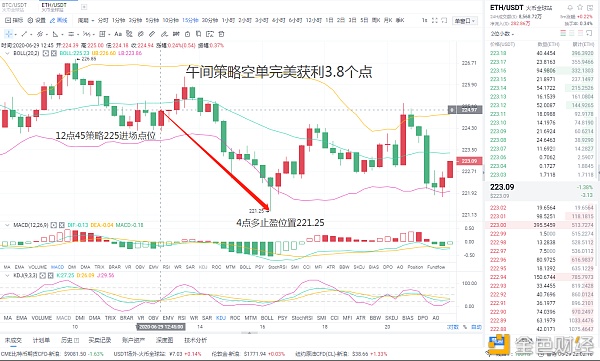Collapse the KDJ indicator panel
Screen dimensions: 600x361
[x=7, y=275]
